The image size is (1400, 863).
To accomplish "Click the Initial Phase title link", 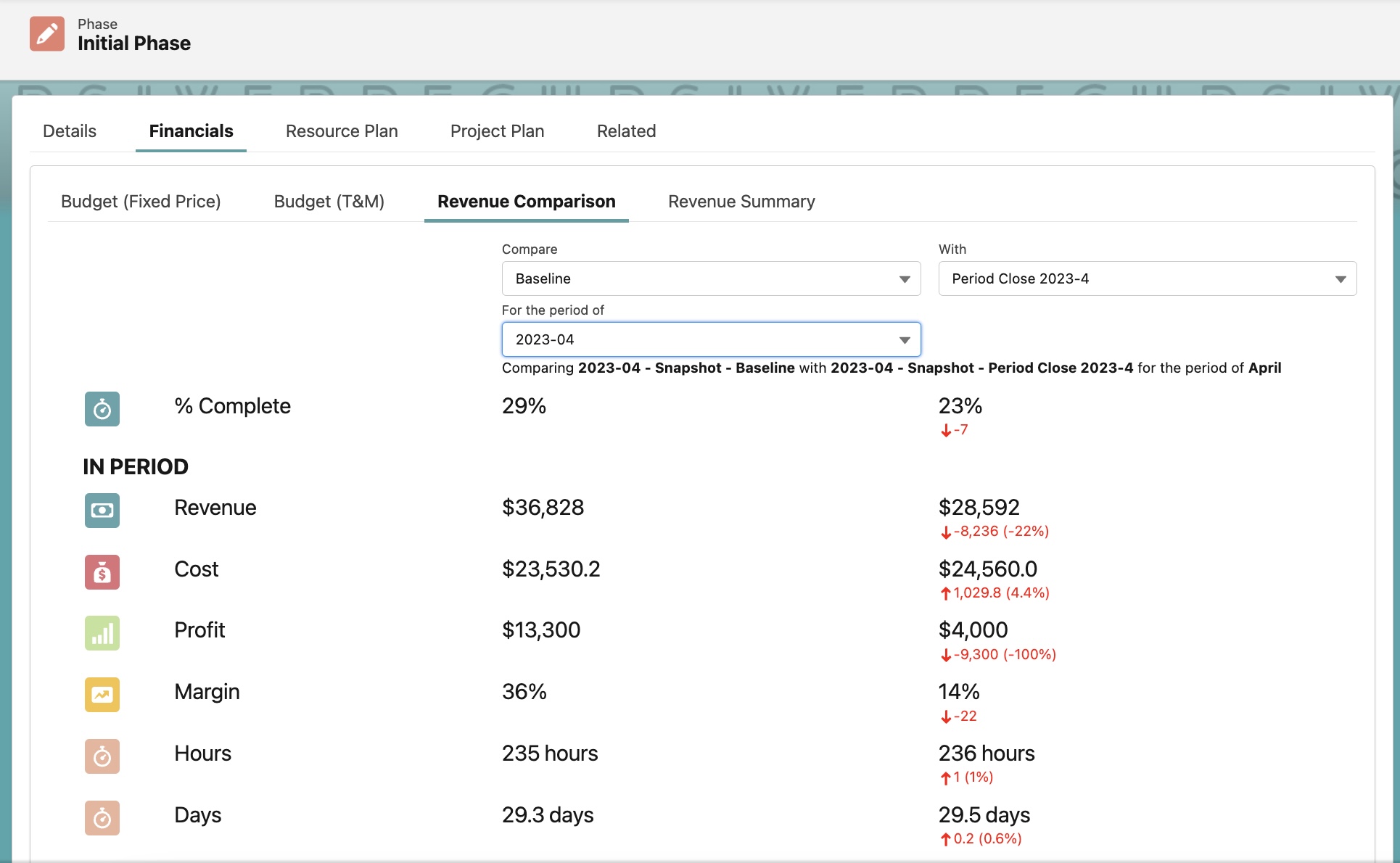I will 134,43.
